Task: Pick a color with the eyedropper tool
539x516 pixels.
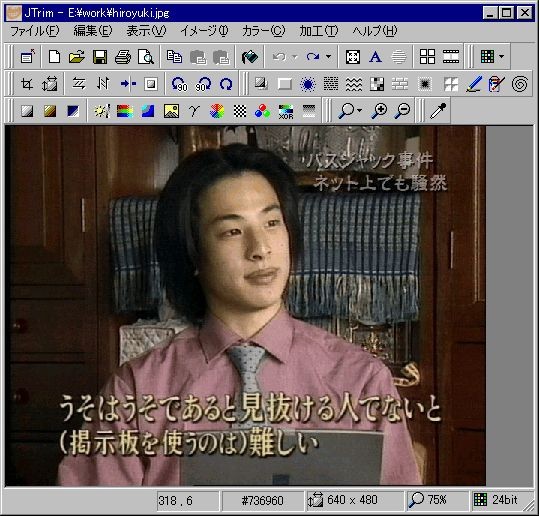Action: (x=438, y=111)
